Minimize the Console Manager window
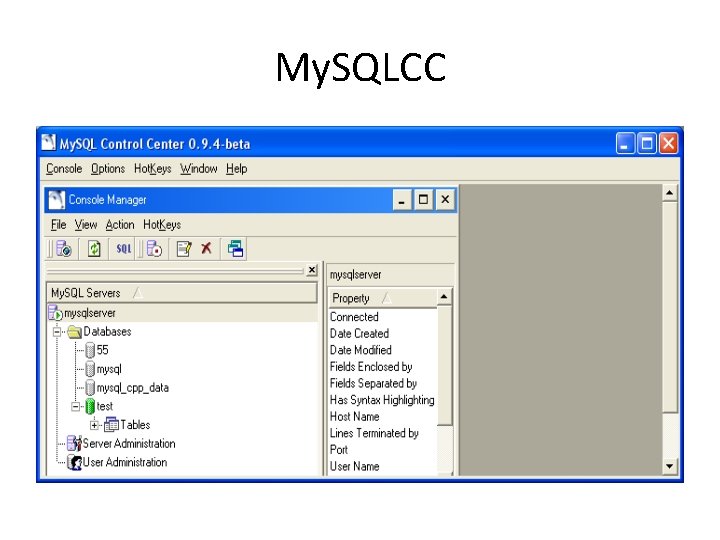Image resolution: width=720 pixels, height=540 pixels. point(402,200)
